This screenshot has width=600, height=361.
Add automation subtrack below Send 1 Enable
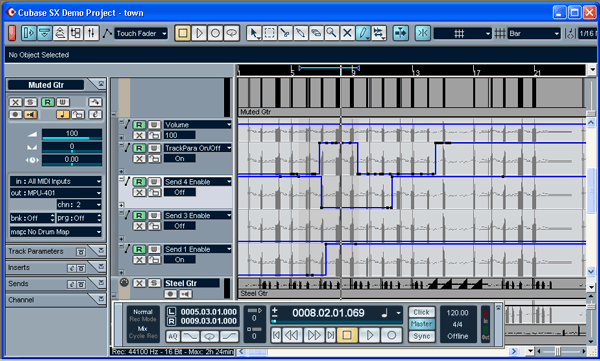click(x=121, y=273)
